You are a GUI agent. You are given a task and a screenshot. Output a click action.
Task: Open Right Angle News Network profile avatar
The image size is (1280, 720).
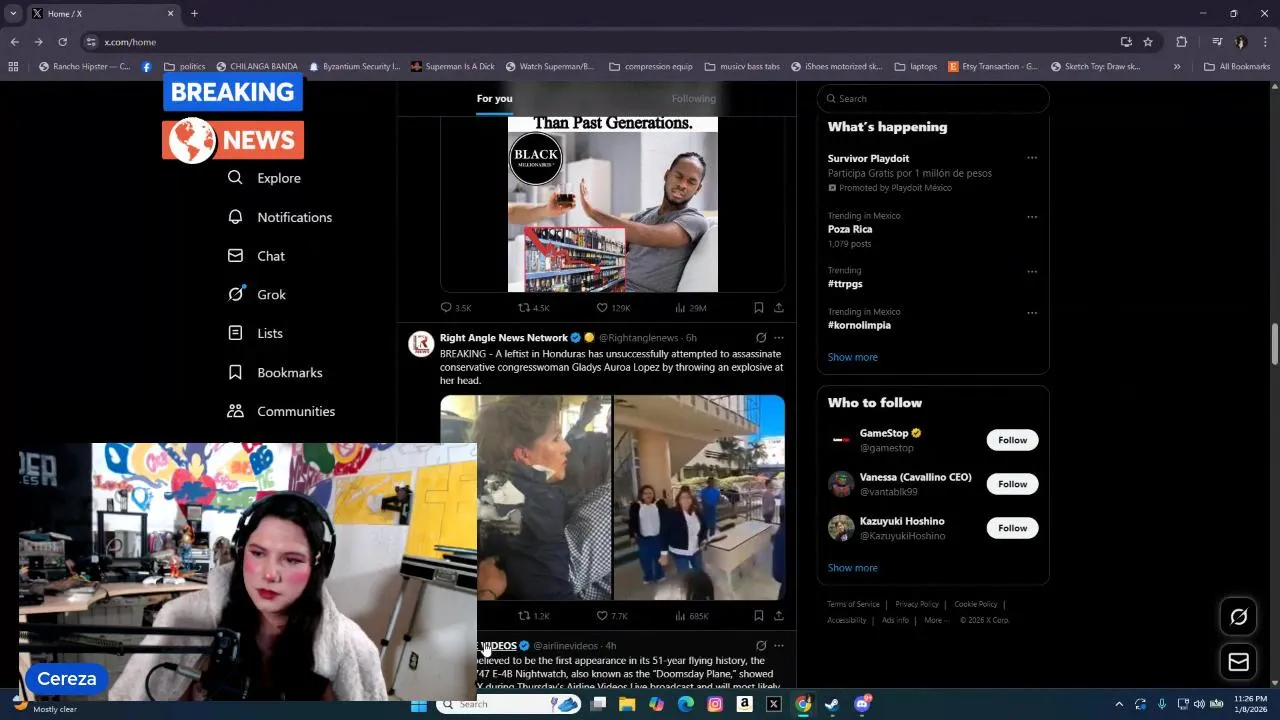tap(421, 344)
